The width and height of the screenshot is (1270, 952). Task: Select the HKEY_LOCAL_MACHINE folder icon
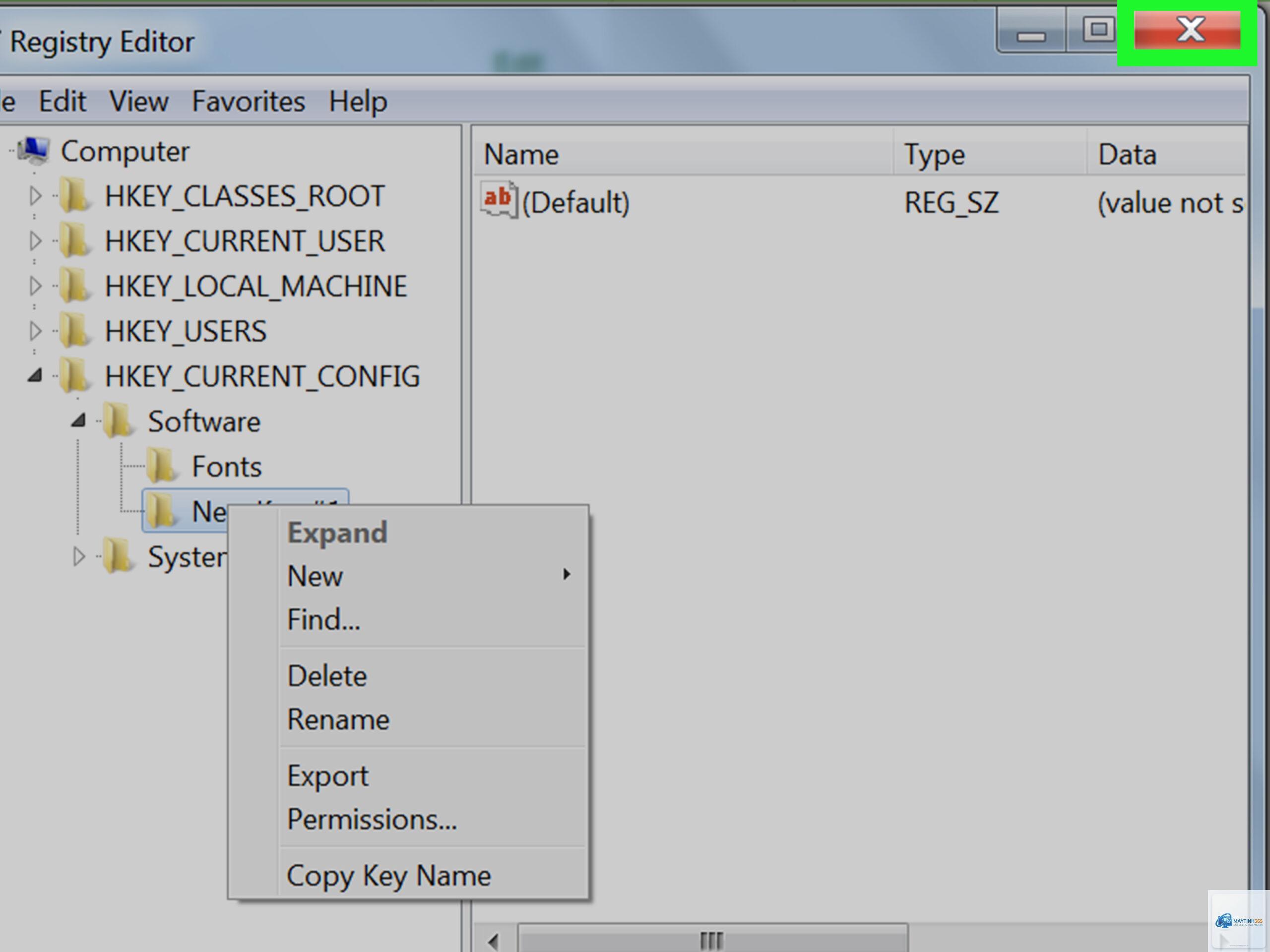click(74, 286)
